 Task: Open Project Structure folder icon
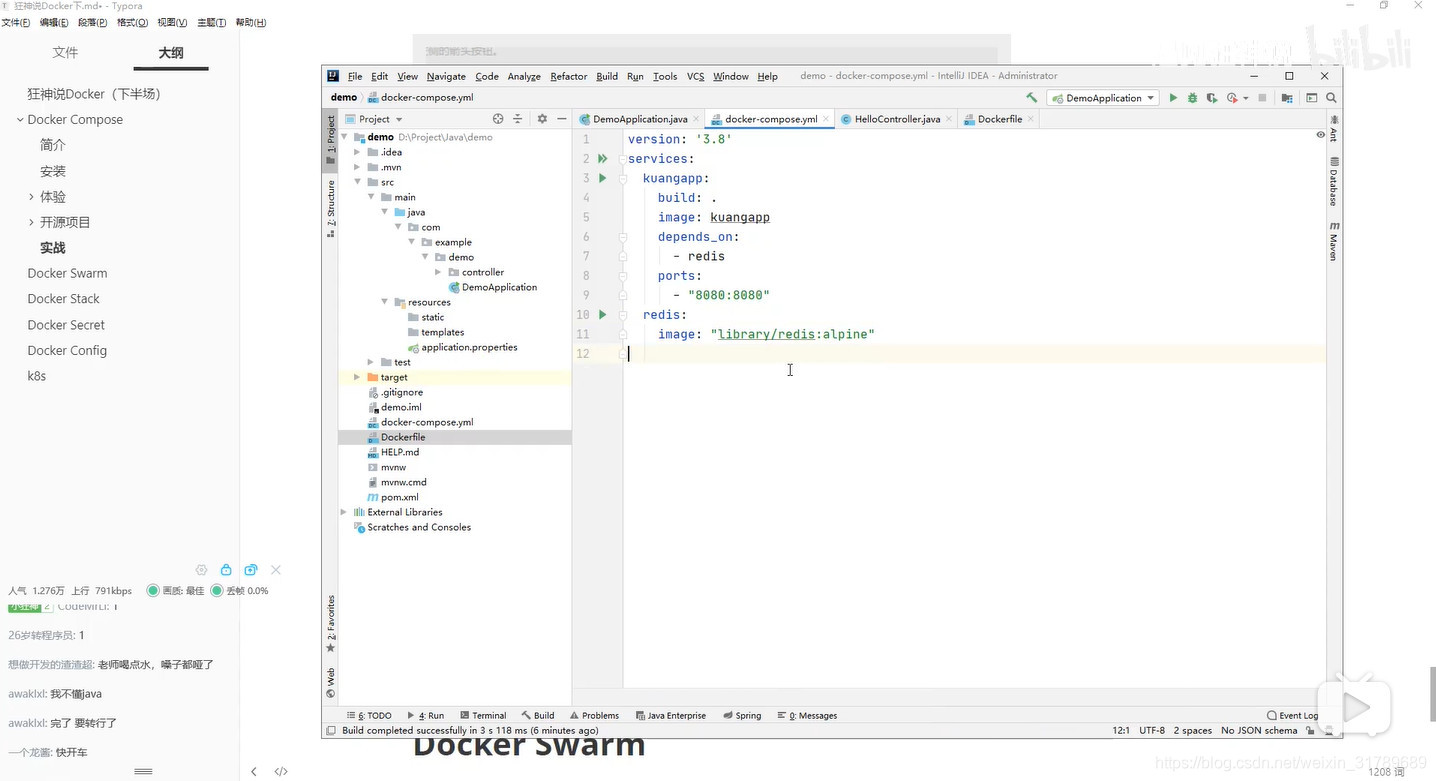(x=1287, y=98)
